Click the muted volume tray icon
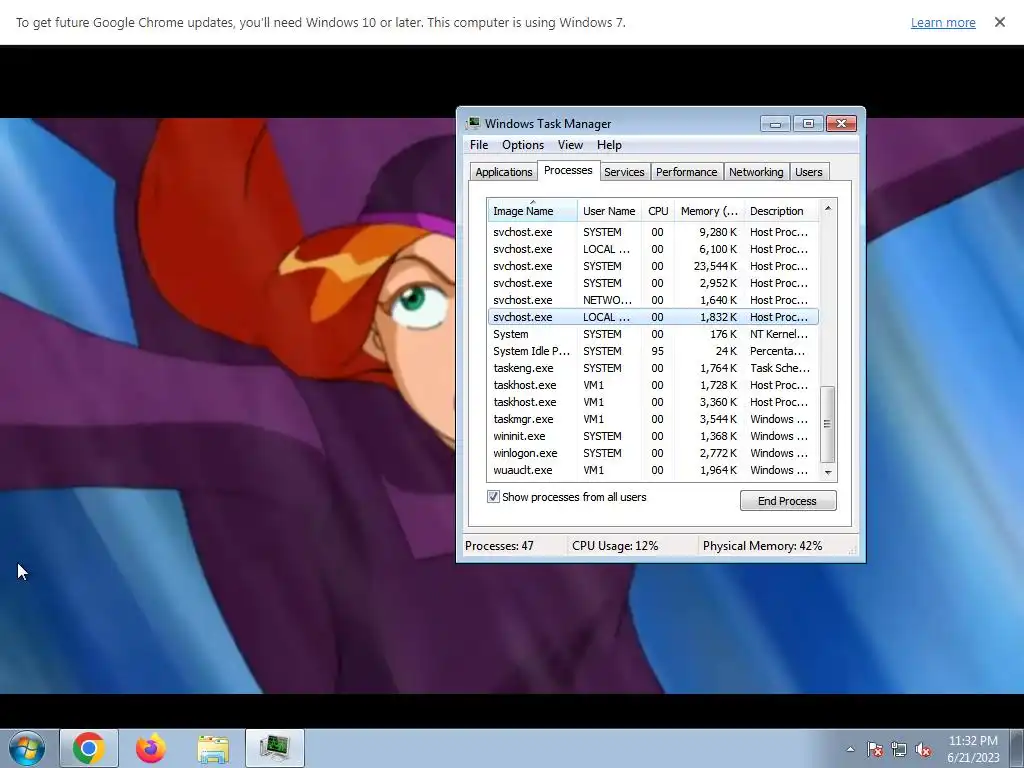 pos(923,749)
